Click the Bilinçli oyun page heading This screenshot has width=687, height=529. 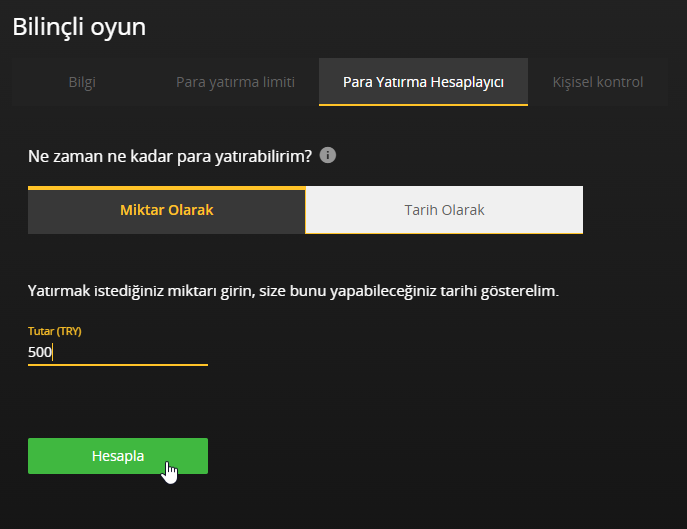(79, 27)
